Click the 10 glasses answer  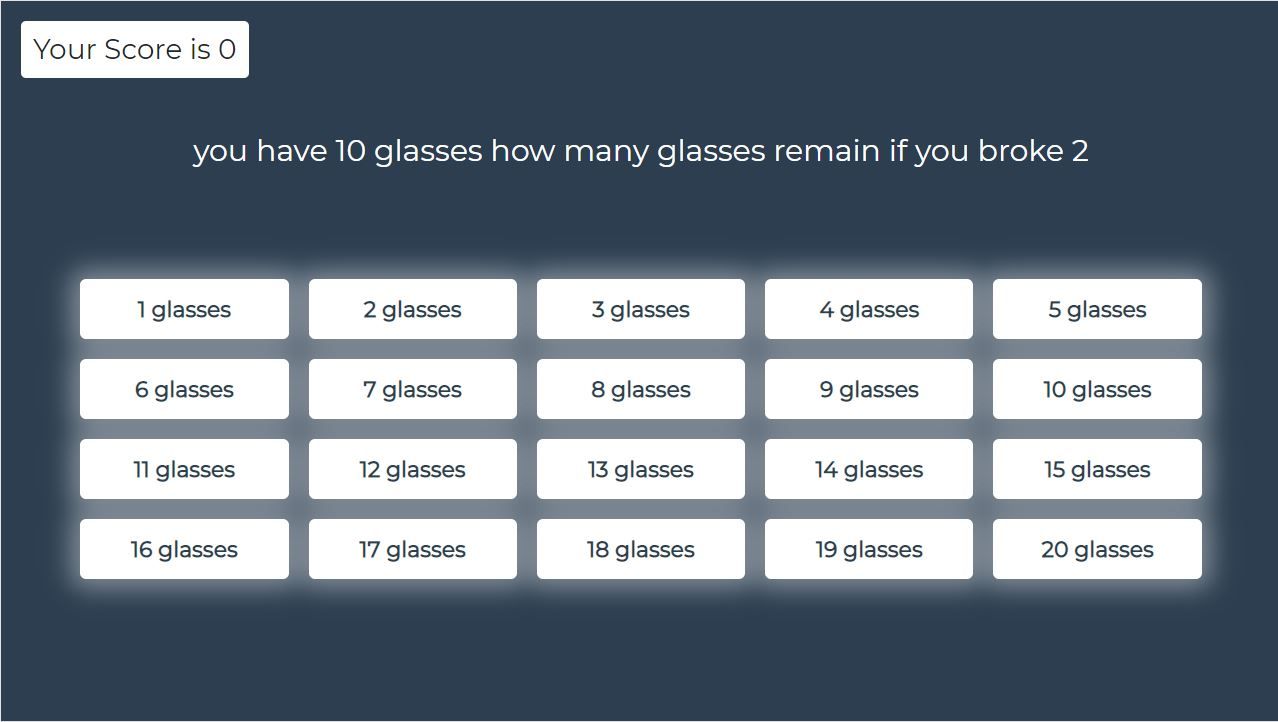click(x=1097, y=389)
